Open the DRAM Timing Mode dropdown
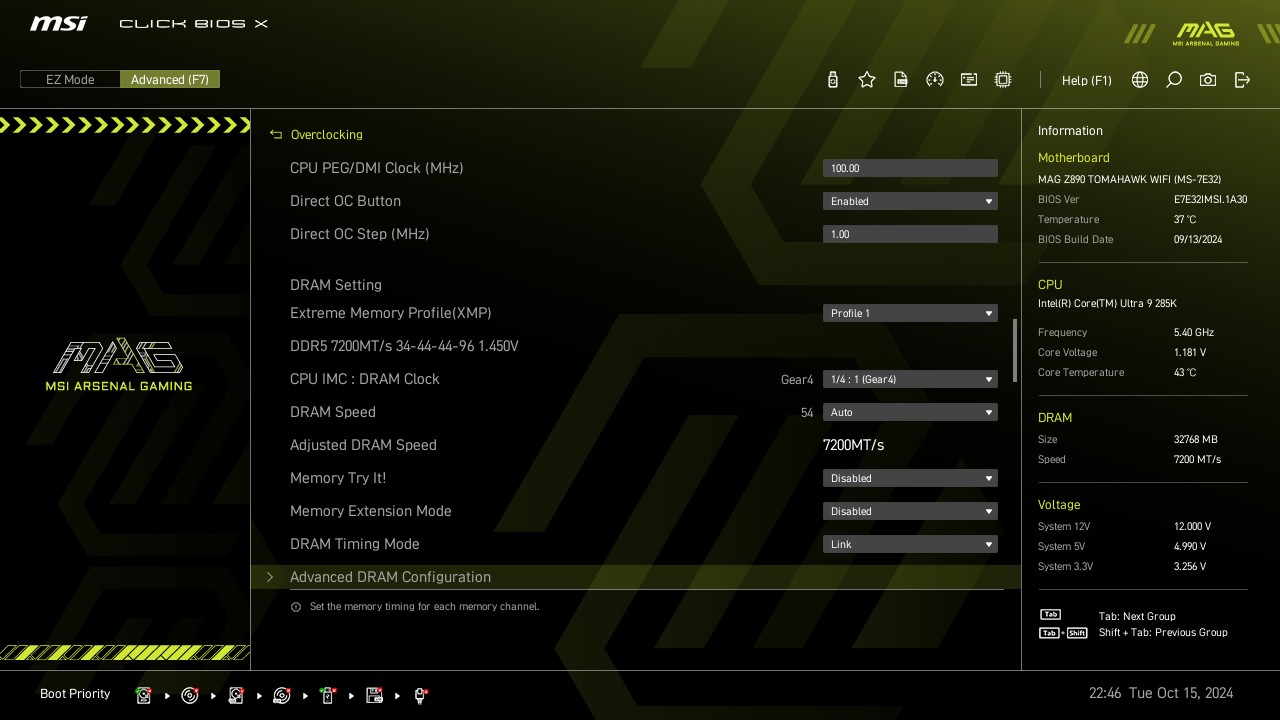Screen dimensions: 1280x720 [910, 544]
